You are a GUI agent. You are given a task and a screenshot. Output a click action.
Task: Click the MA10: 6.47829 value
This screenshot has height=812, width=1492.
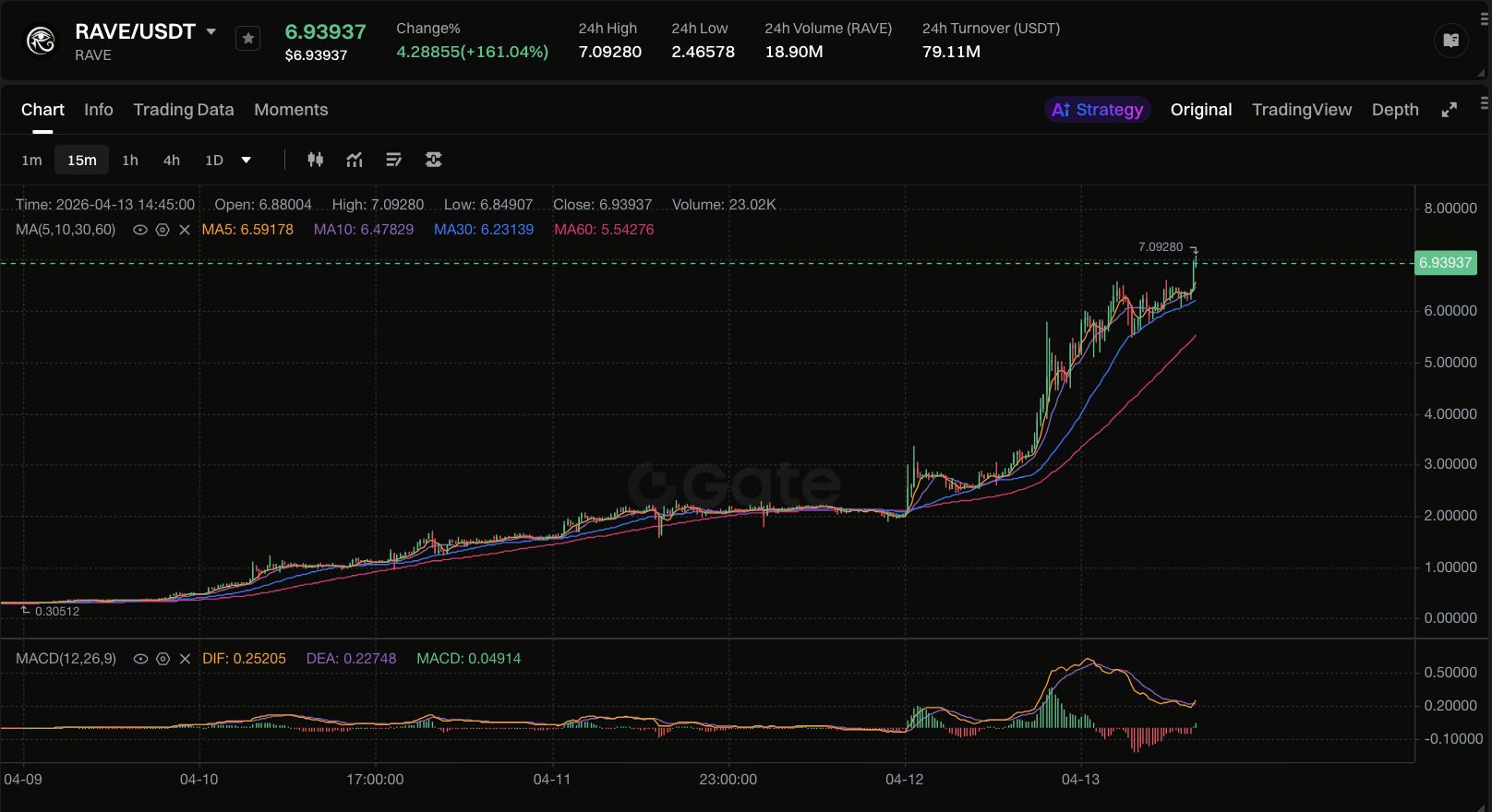click(364, 230)
